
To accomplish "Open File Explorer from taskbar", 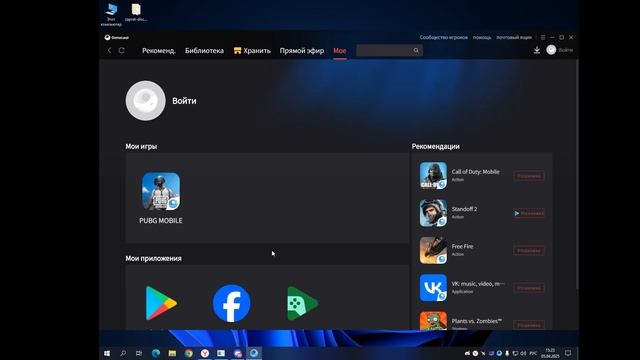I will 172,353.
